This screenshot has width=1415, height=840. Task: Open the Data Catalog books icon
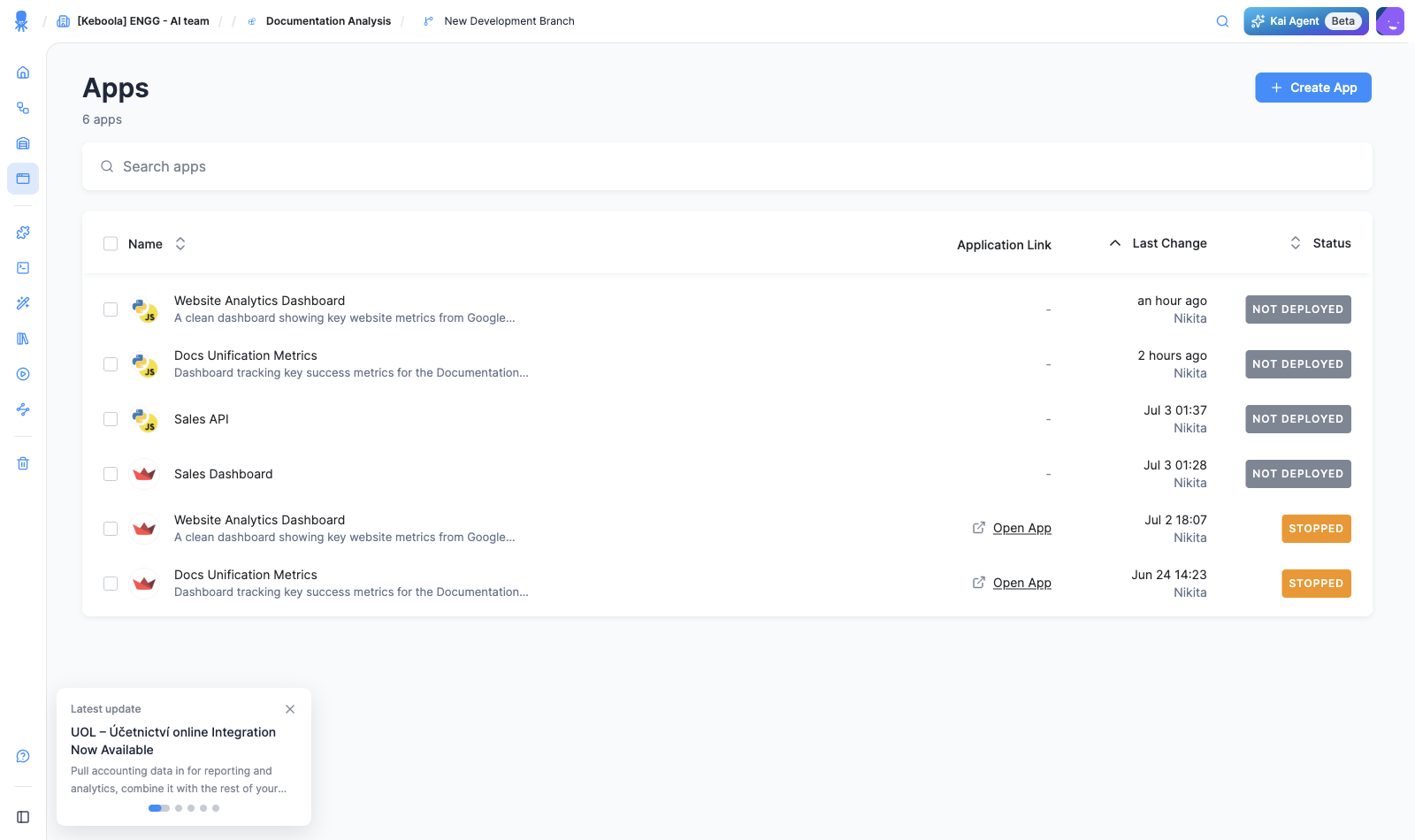point(23,339)
